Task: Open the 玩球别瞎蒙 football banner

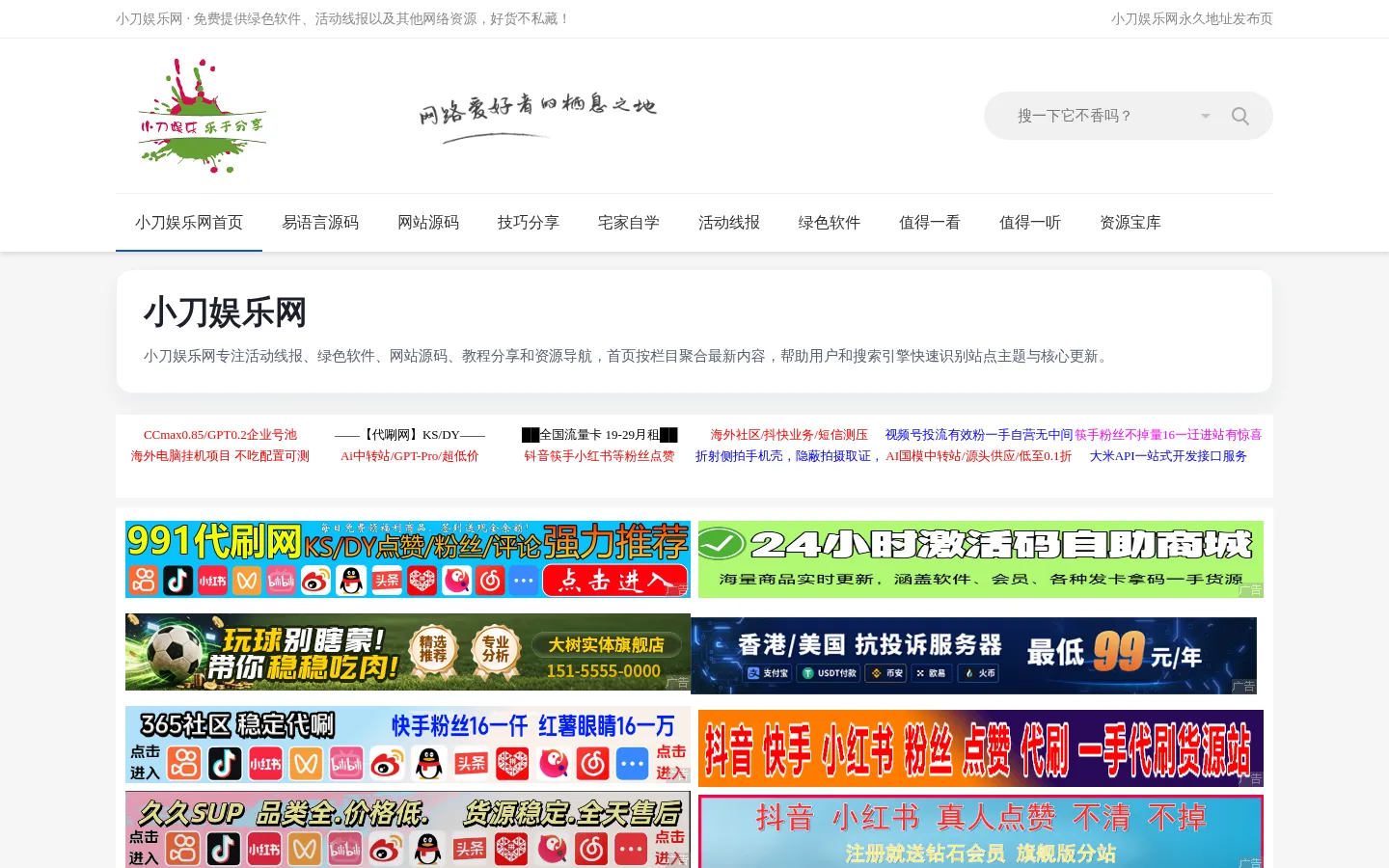Action: [408, 652]
